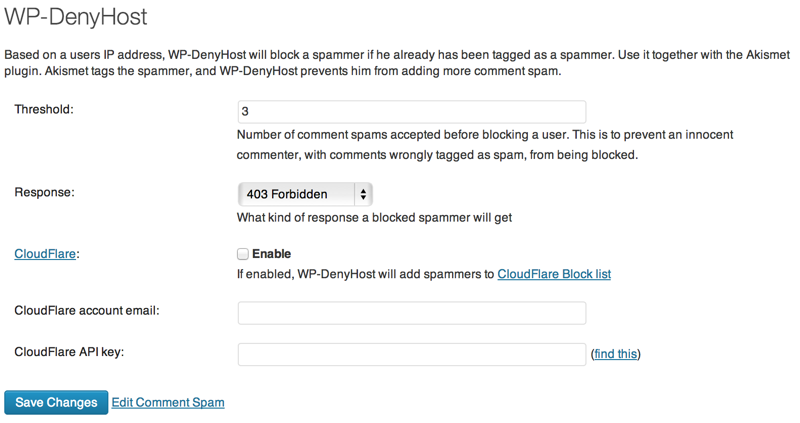Viewport: 800px width, 423px height.
Task: Follow the CloudFlare Block list link
Action: pos(554,274)
